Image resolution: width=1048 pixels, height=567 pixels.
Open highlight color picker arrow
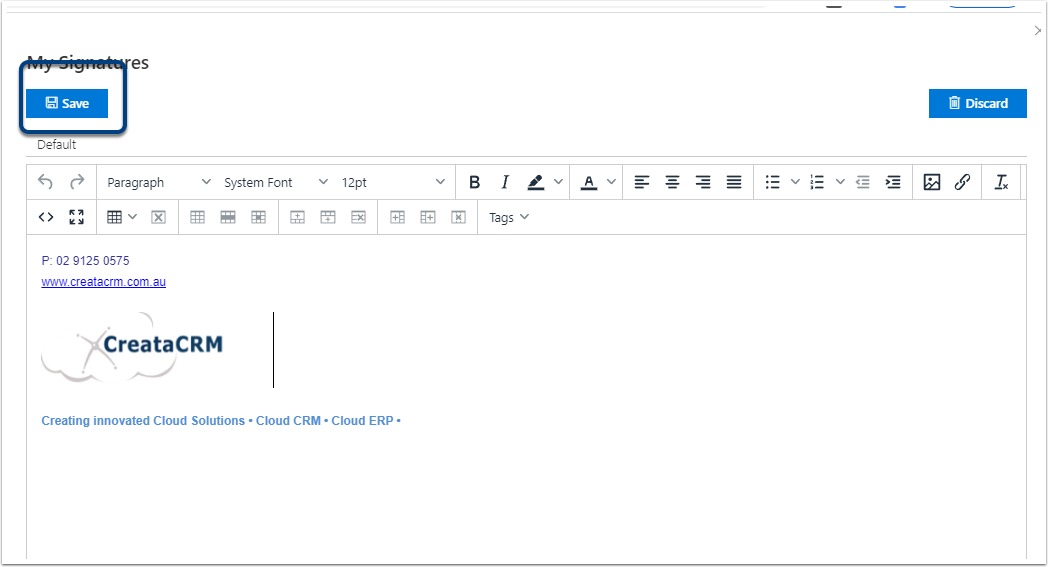[558, 182]
